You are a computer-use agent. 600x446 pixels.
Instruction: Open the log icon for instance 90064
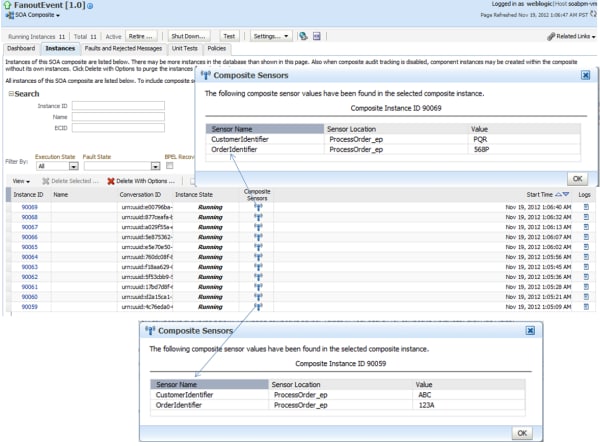pos(586,256)
